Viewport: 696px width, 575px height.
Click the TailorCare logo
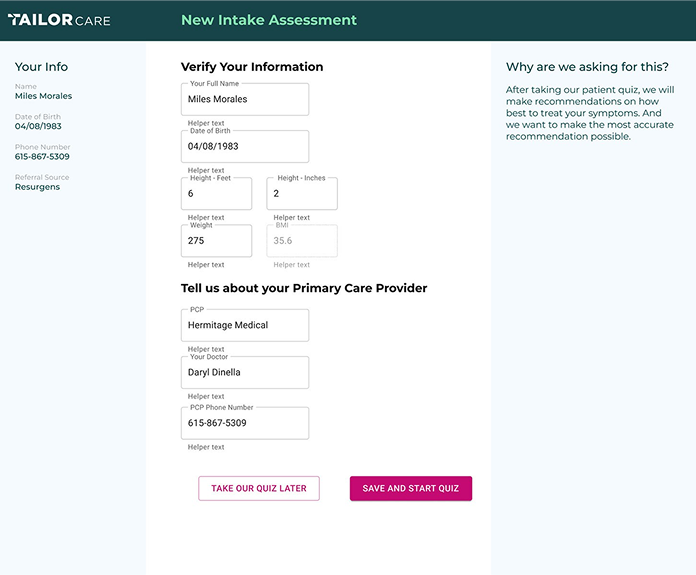click(x=59, y=20)
